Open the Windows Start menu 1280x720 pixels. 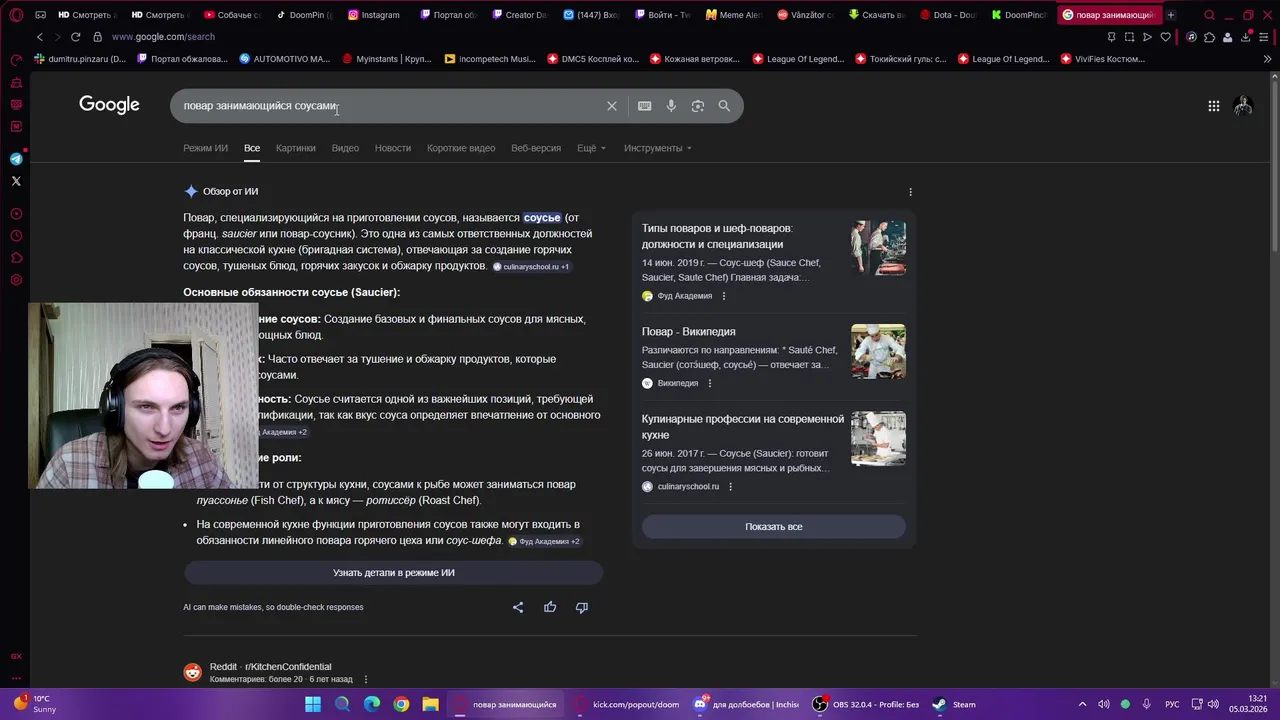tap(313, 705)
